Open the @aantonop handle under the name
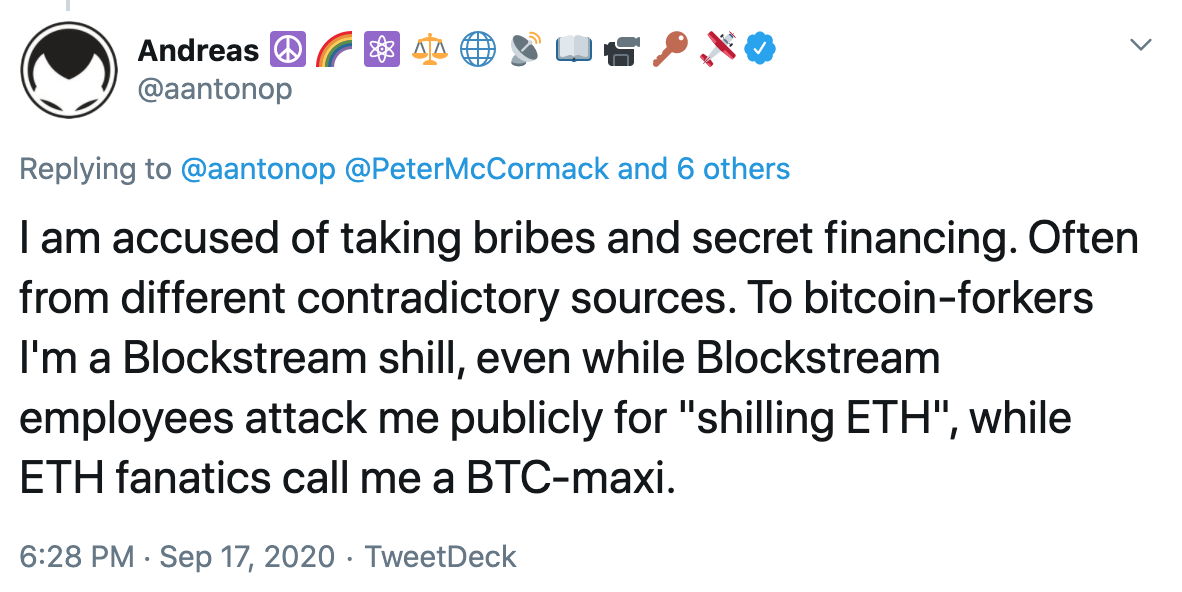This screenshot has width=1182, height=592. click(x=215, y=90)
